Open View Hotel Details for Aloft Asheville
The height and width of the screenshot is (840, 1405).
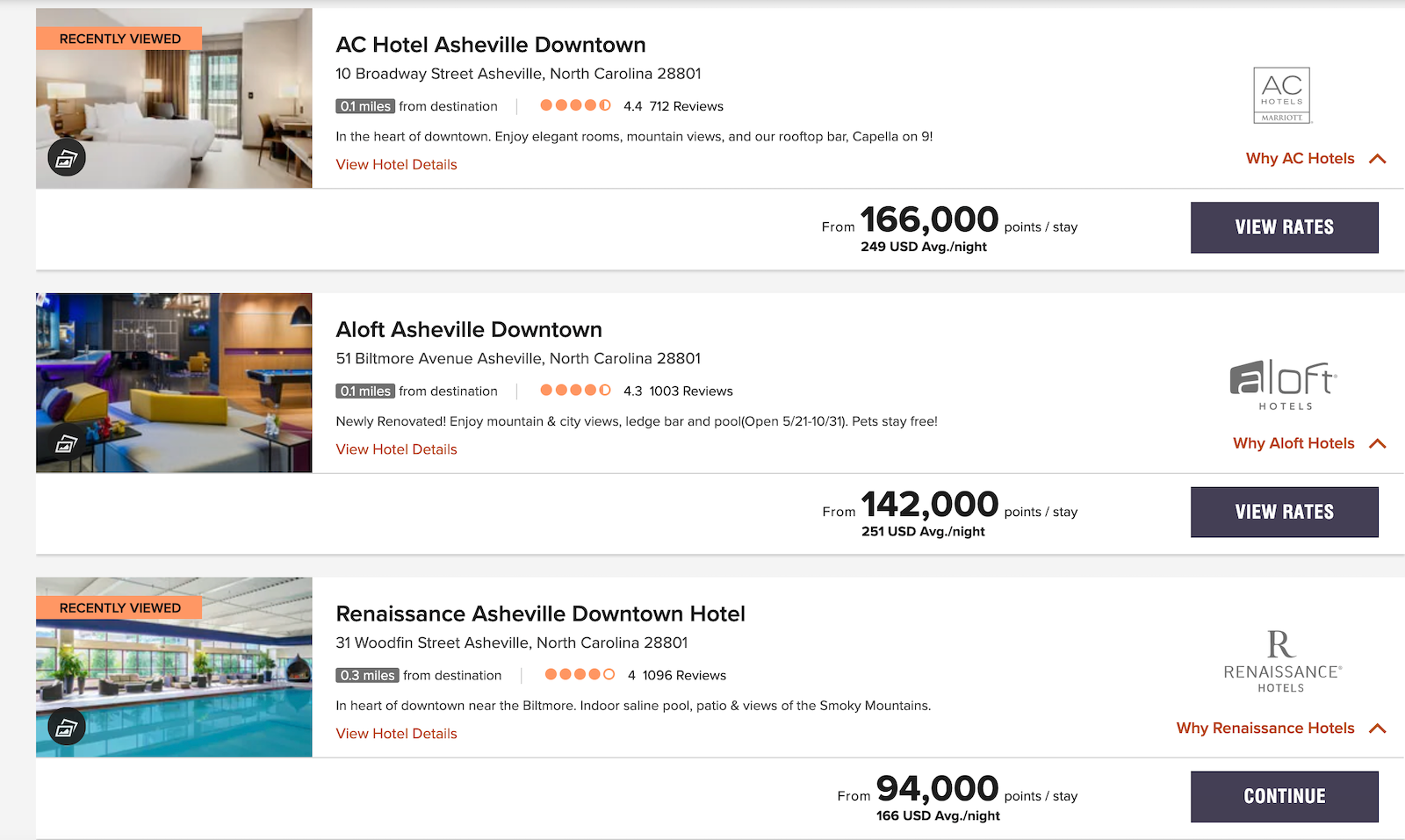click(x=396, y=449)
